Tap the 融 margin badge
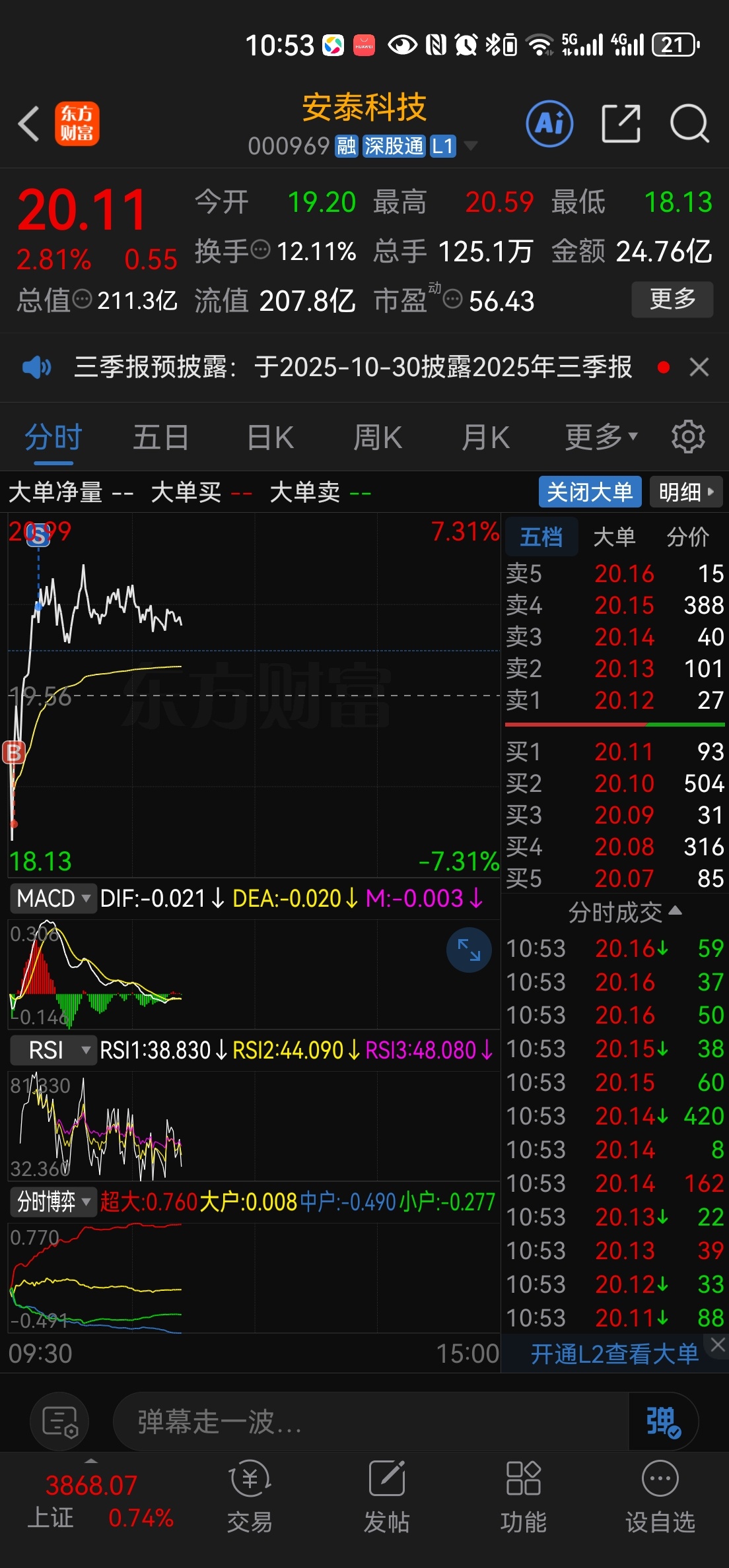Image resolution: width=729 pixels, height=1568 pixels. click(346, 146)
